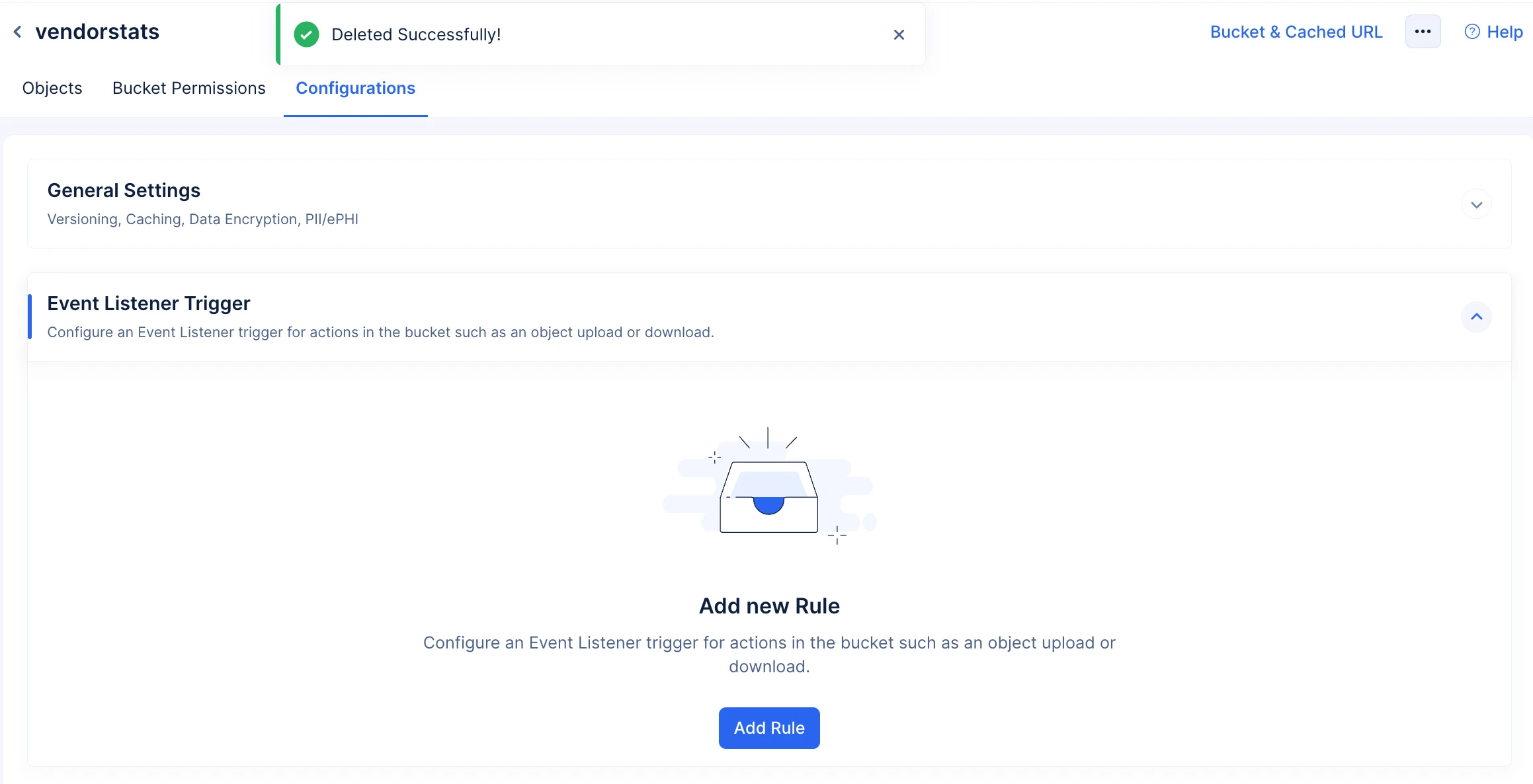Click the green success checkmark icon
This screenshot has width=1533, height=784.
[x=306, y=34]
